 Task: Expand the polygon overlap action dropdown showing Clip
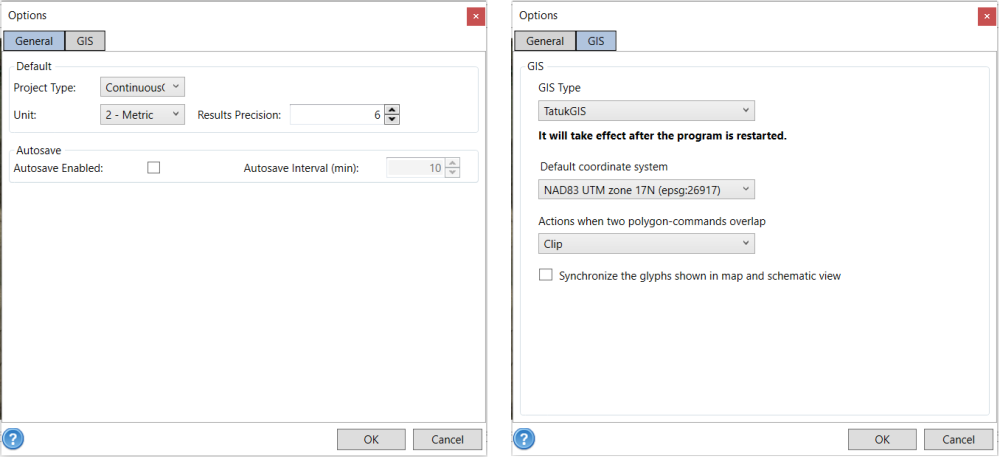[646, 244]
